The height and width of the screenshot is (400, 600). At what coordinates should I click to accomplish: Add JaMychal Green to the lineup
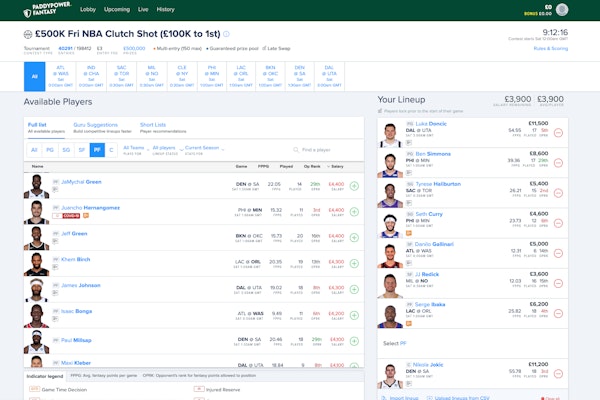354,186
